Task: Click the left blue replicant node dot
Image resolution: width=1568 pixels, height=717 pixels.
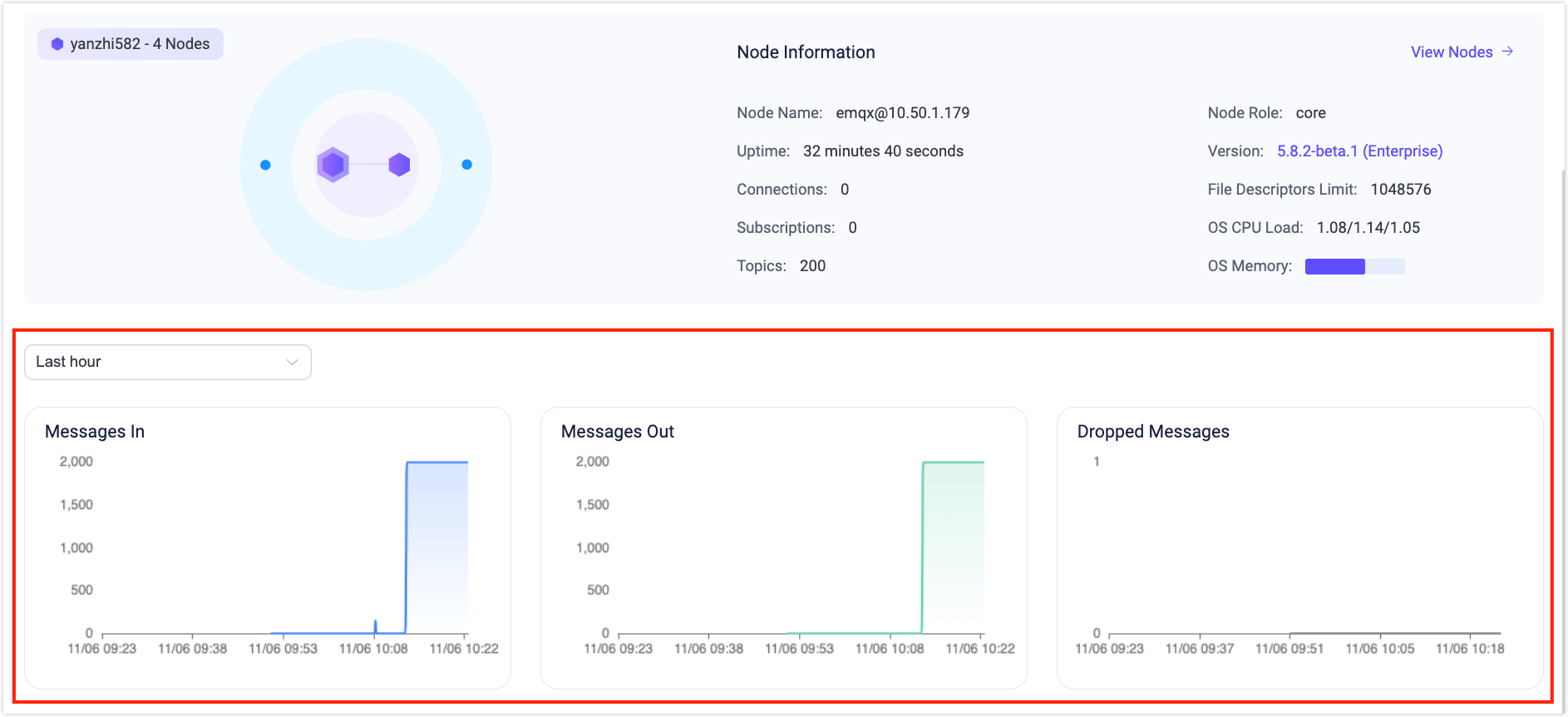Action: point(265,165)
